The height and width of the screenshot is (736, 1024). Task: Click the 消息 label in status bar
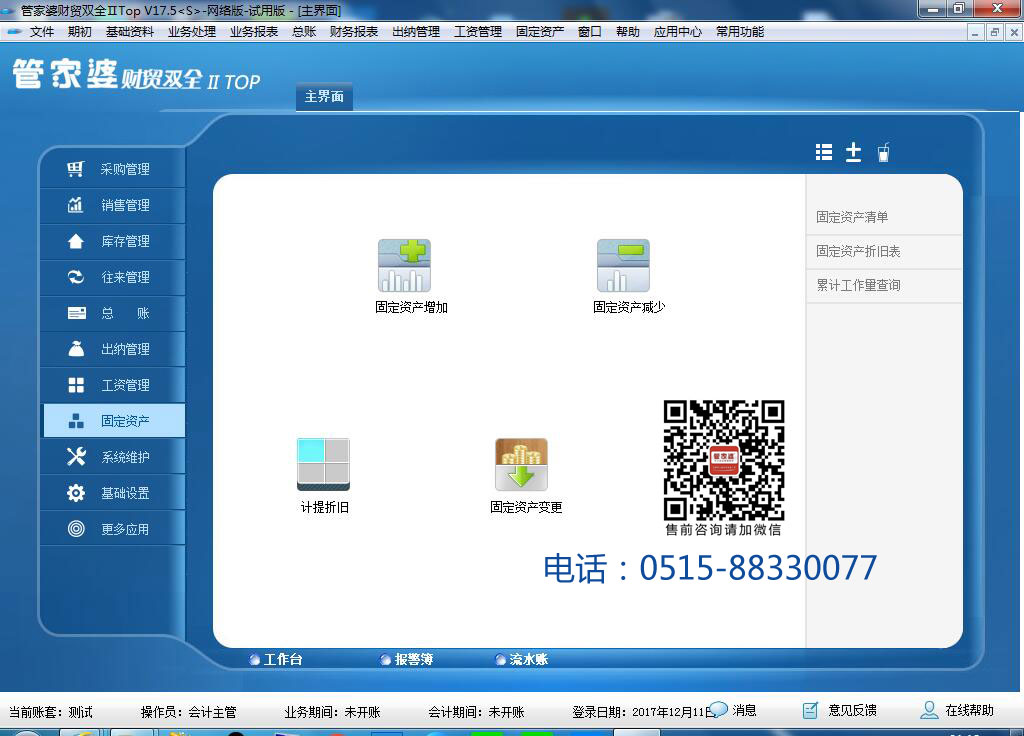[x=744, y=710]
